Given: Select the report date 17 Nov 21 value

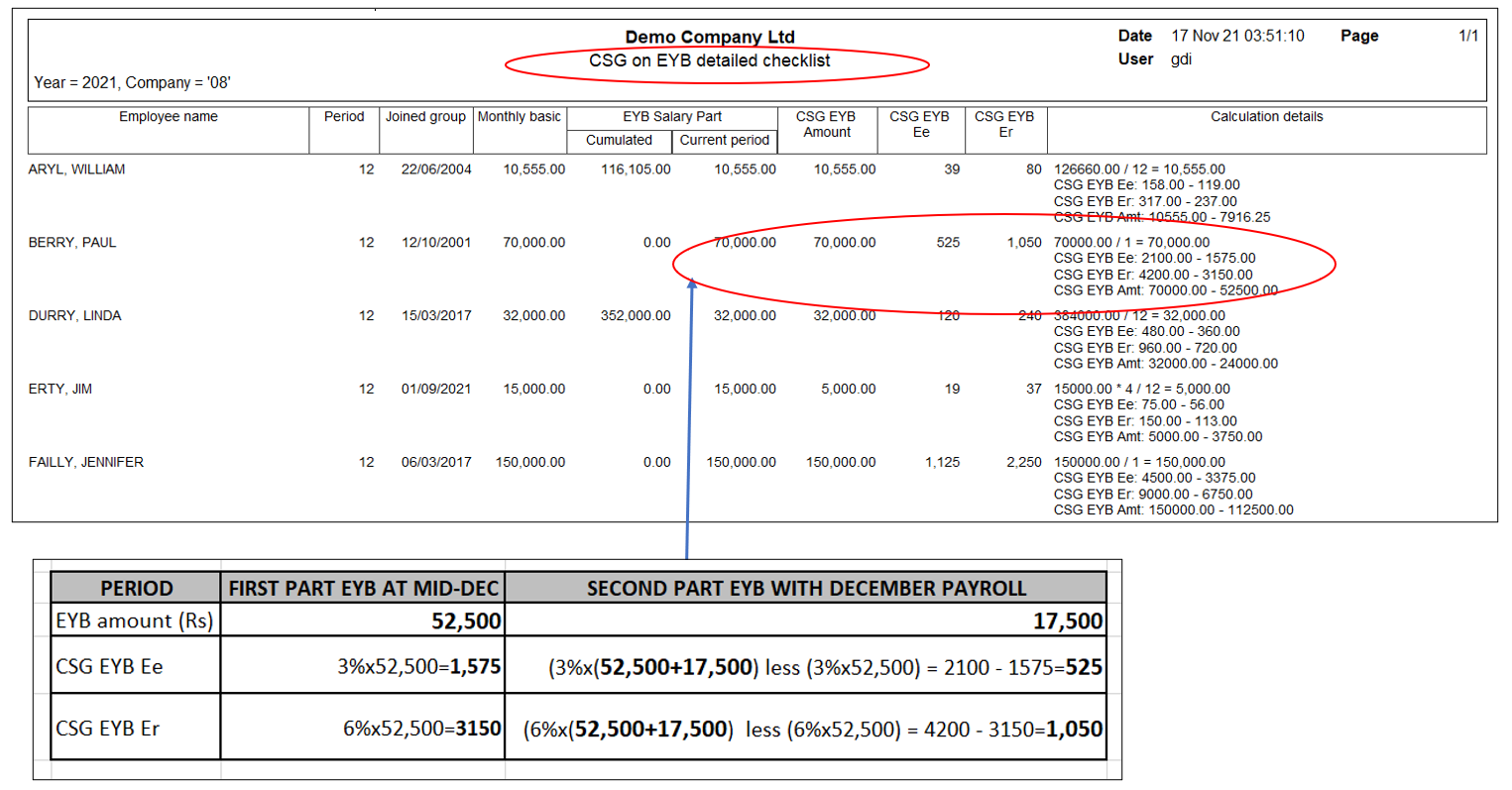Looking at the screenshot, I should [x=1237, y=36].
